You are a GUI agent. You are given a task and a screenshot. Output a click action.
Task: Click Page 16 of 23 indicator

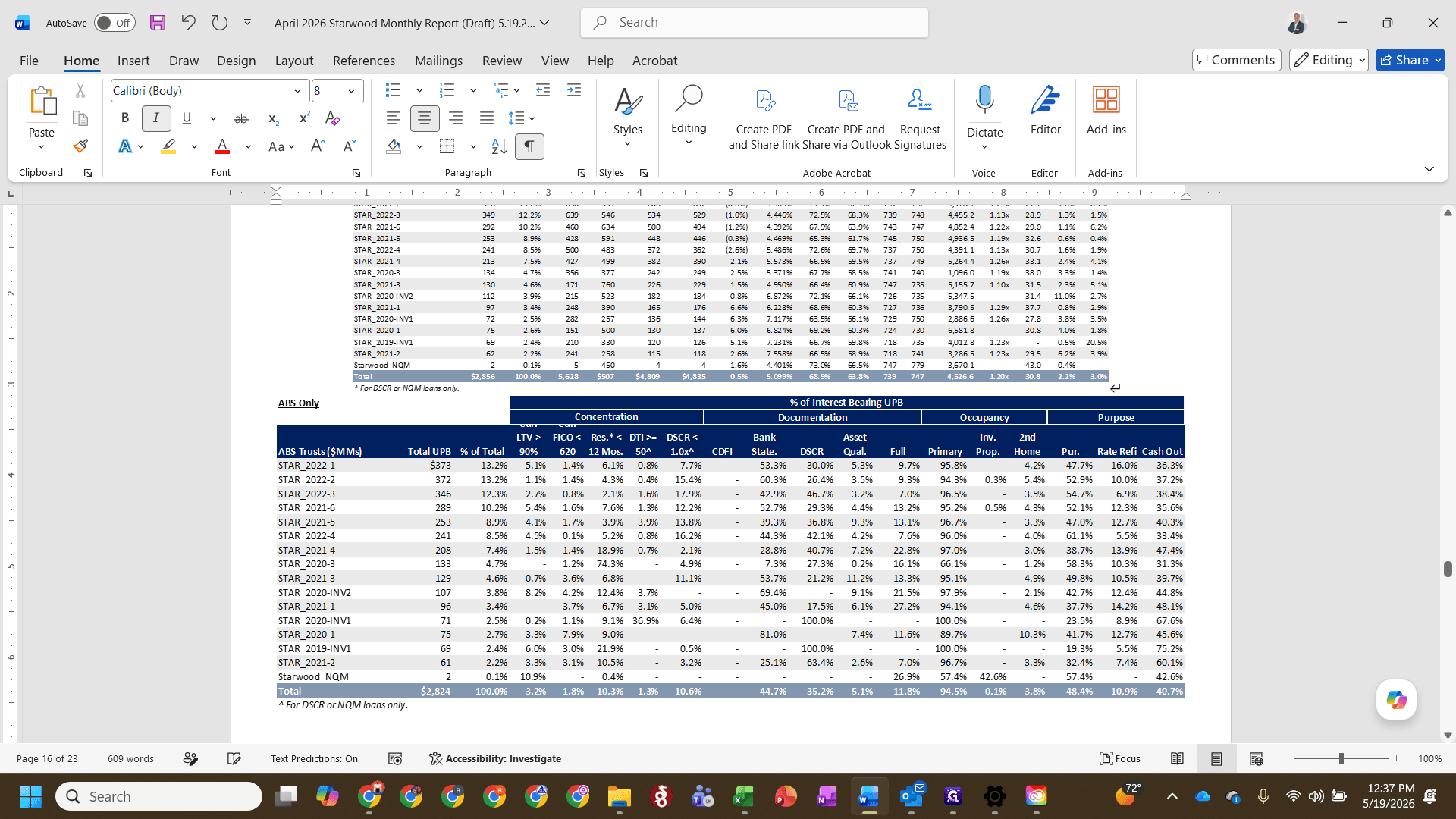coord(47,759)
